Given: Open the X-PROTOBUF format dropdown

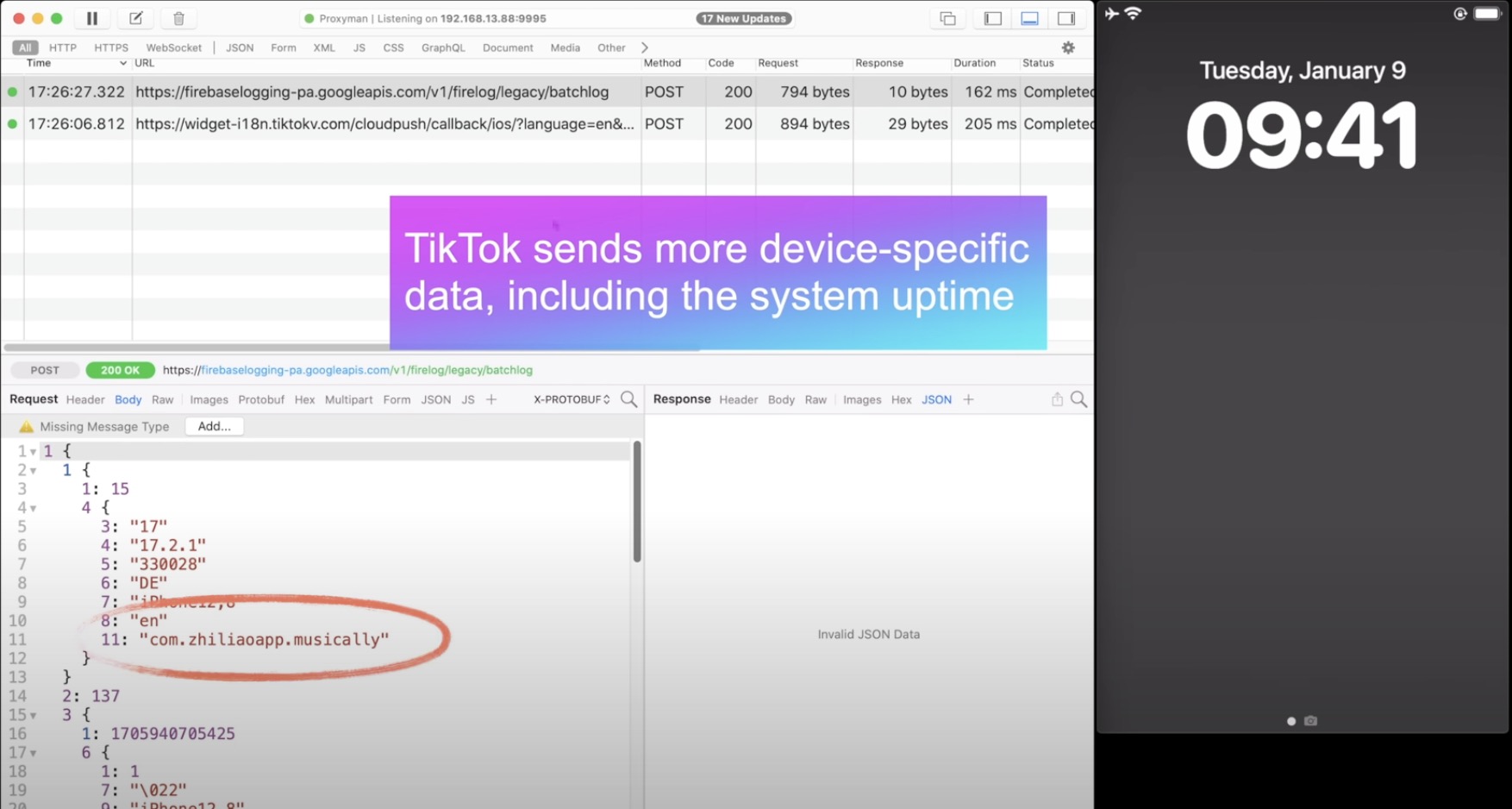Looking at the screenshot, I should click(x=572, y=399).
